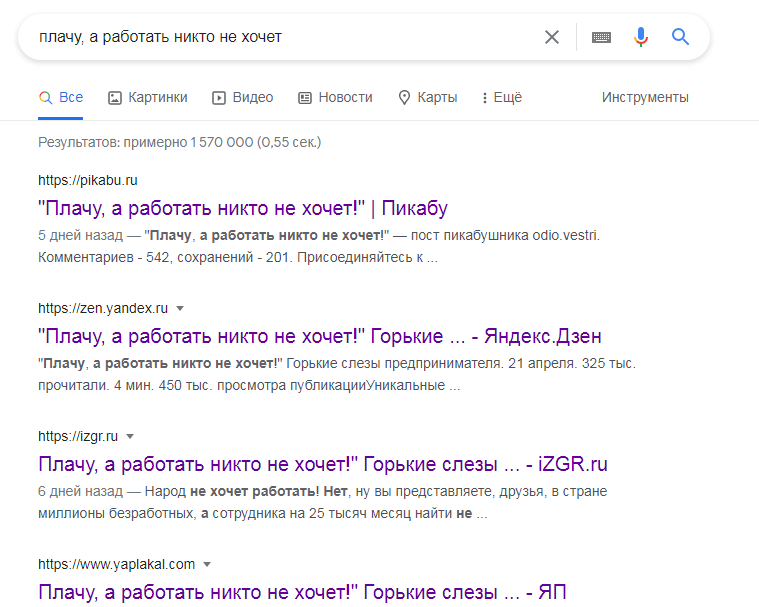Click the results count text 'Результатов: примерно 1 570 000'
The image size is (759, 607).
pyautogui.click(x=146, y=142)
